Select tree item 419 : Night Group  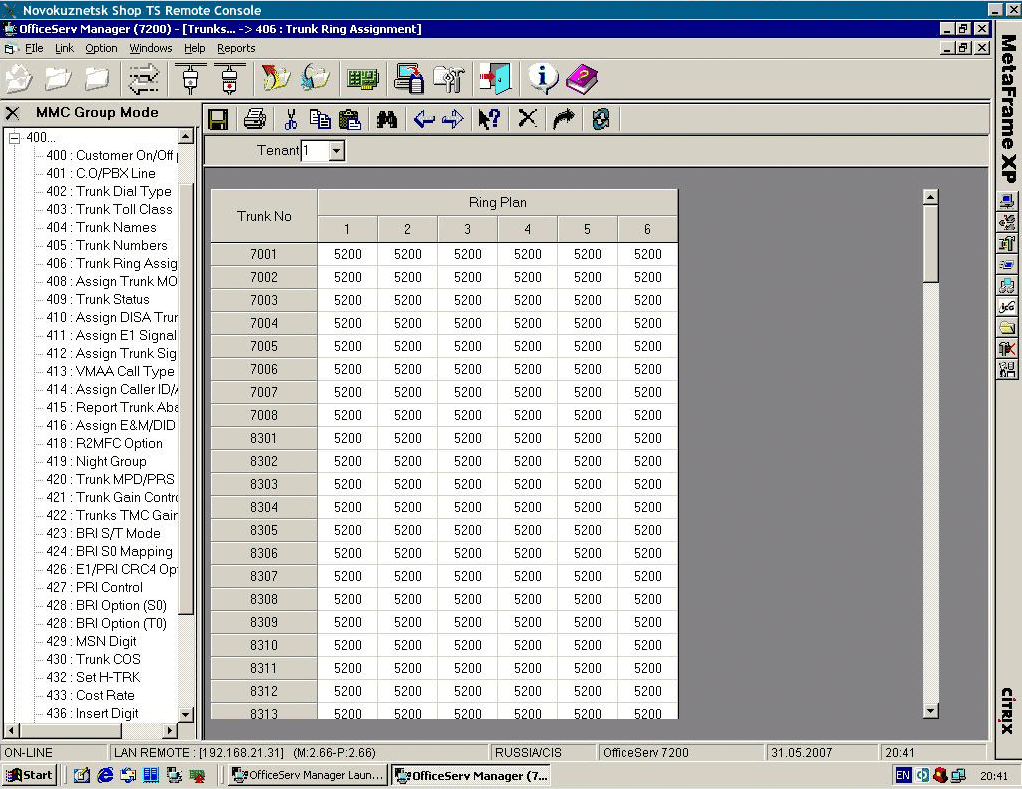click(96, 461)
